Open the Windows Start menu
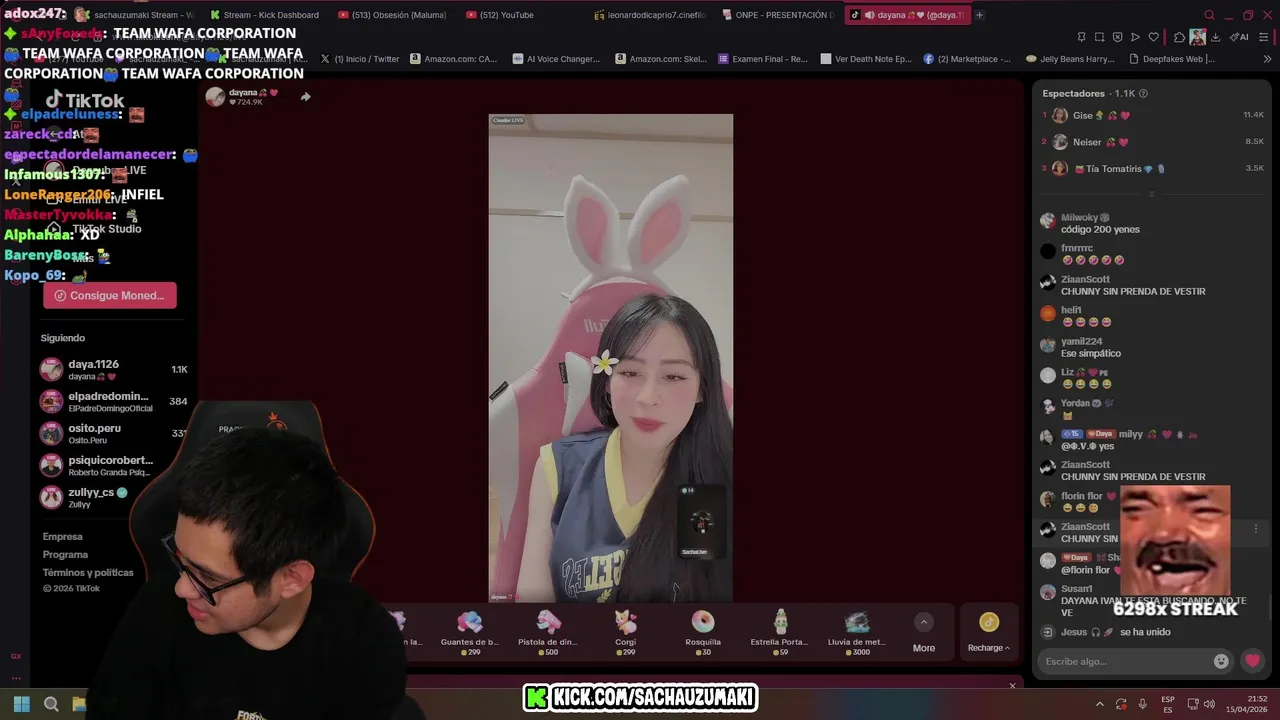This screenshot has width=1280, height=720. [21, 704]
